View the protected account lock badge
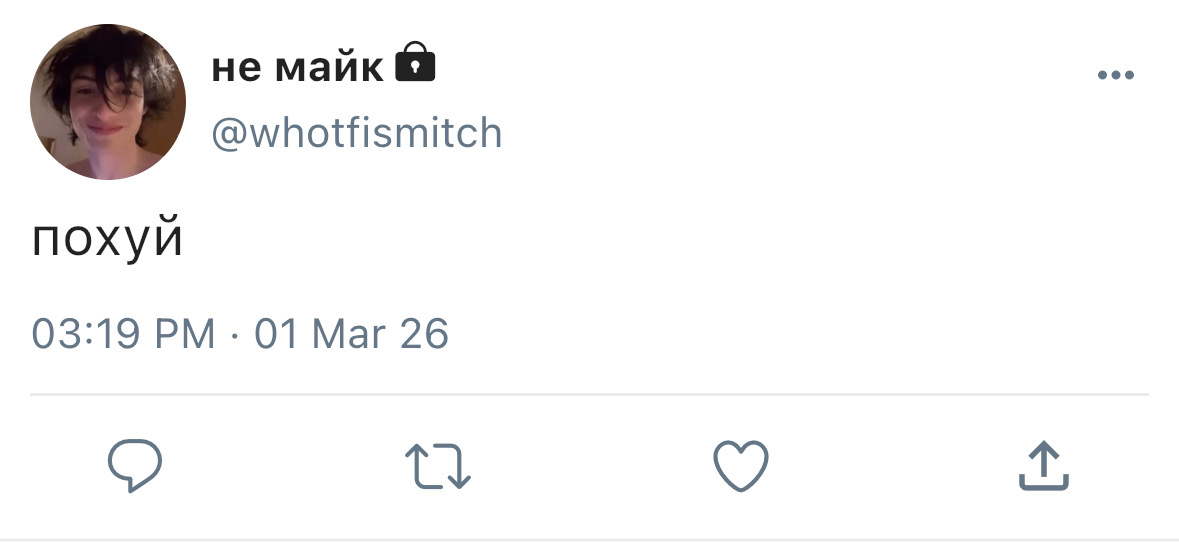This screenshot has width=1179, height=558. tap(416, 65)
